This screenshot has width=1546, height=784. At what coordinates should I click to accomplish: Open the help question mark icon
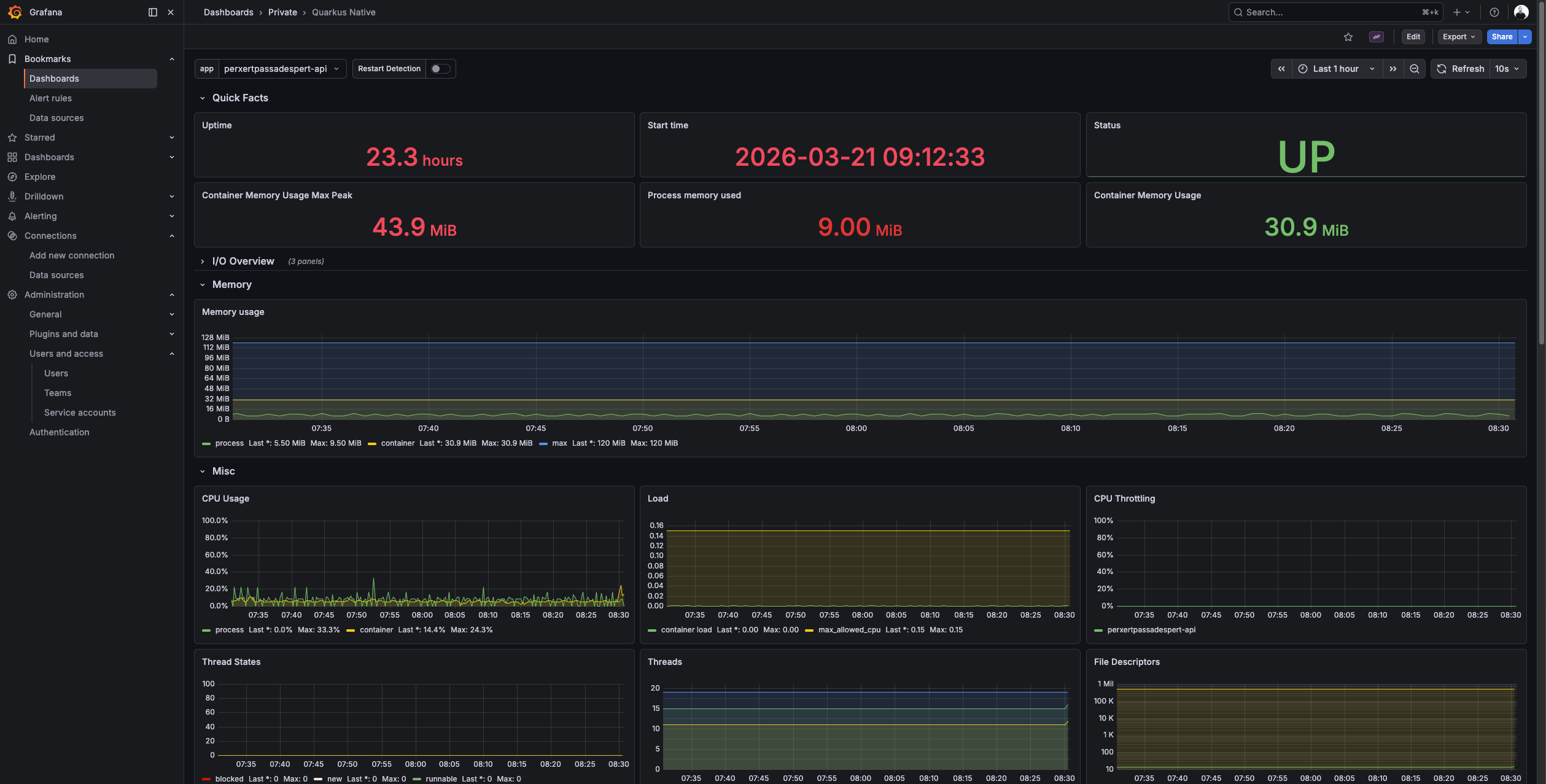(x=1494, y=12)
